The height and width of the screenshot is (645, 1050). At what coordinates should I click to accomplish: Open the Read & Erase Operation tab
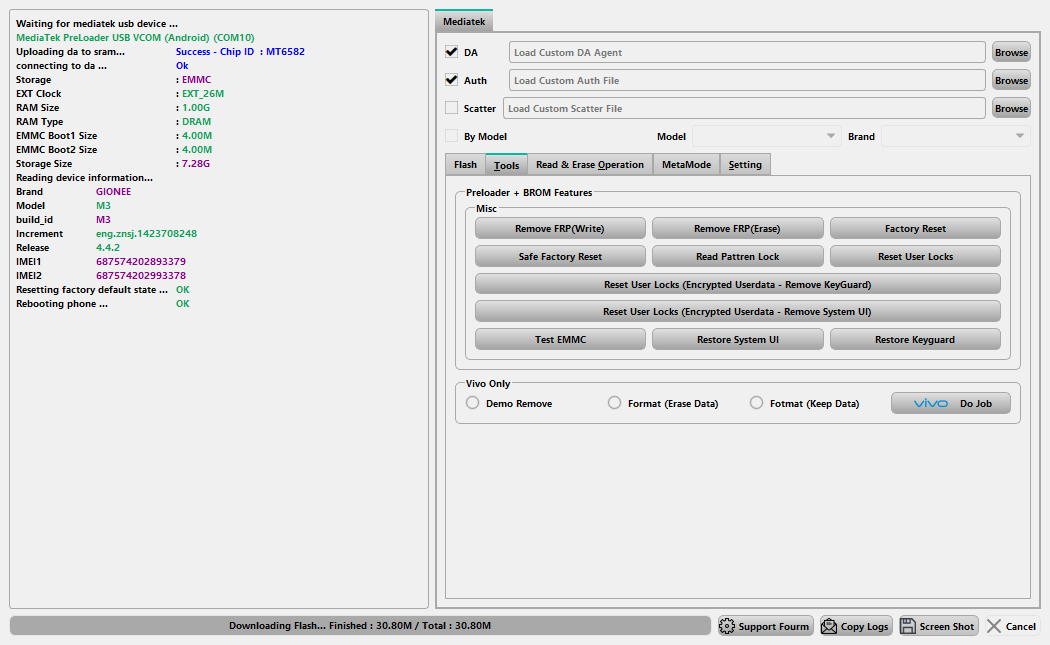[590, 165]
